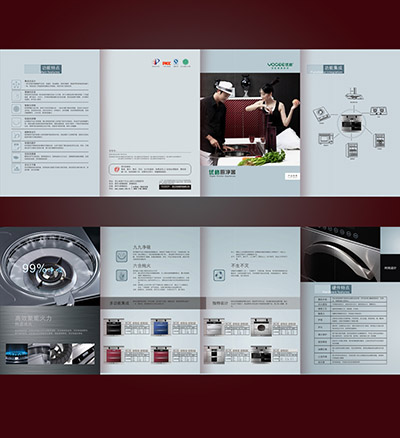Click the round mesh filter feature icon
The height and width of the screenshot is (438, 400).
click(16, 109)
